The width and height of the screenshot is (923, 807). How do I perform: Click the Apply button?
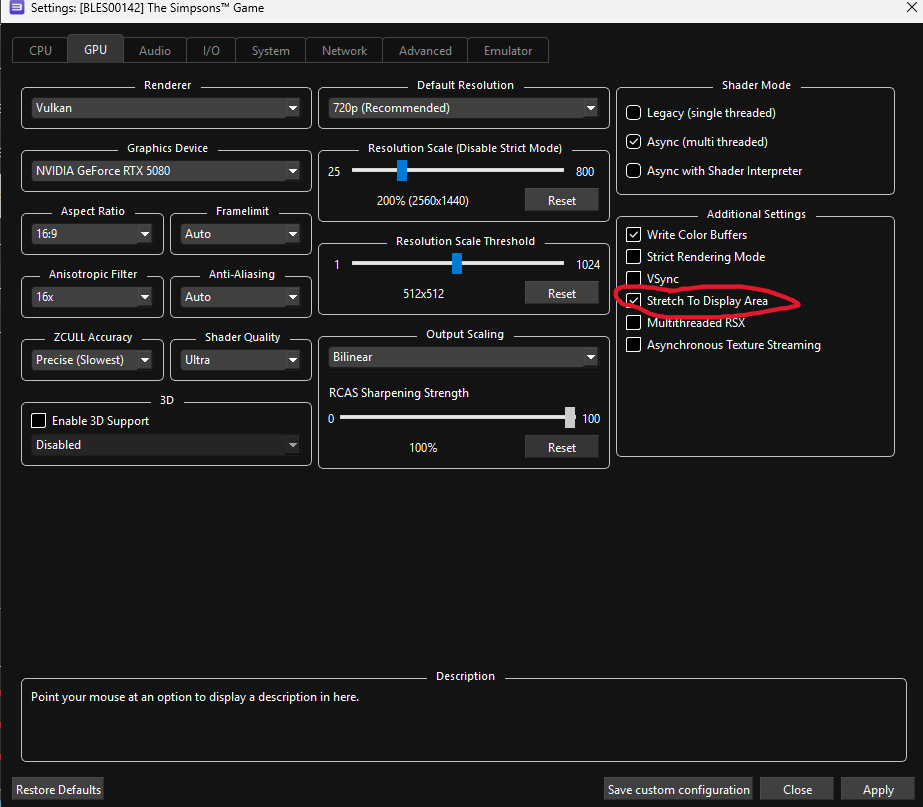pyautogui.click(x=878, y=789)
